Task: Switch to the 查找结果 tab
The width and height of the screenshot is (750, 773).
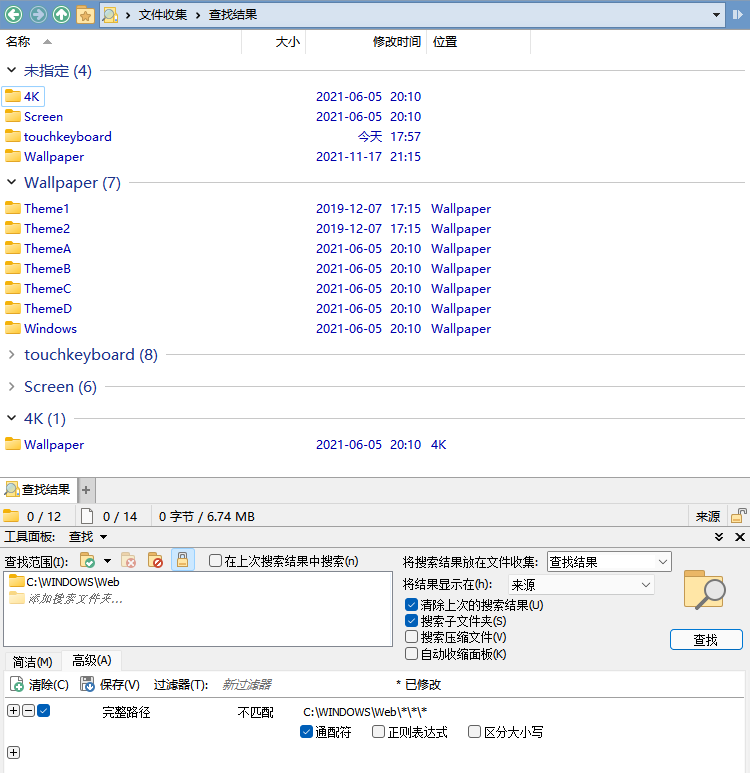Action: (x=38, y=490)
